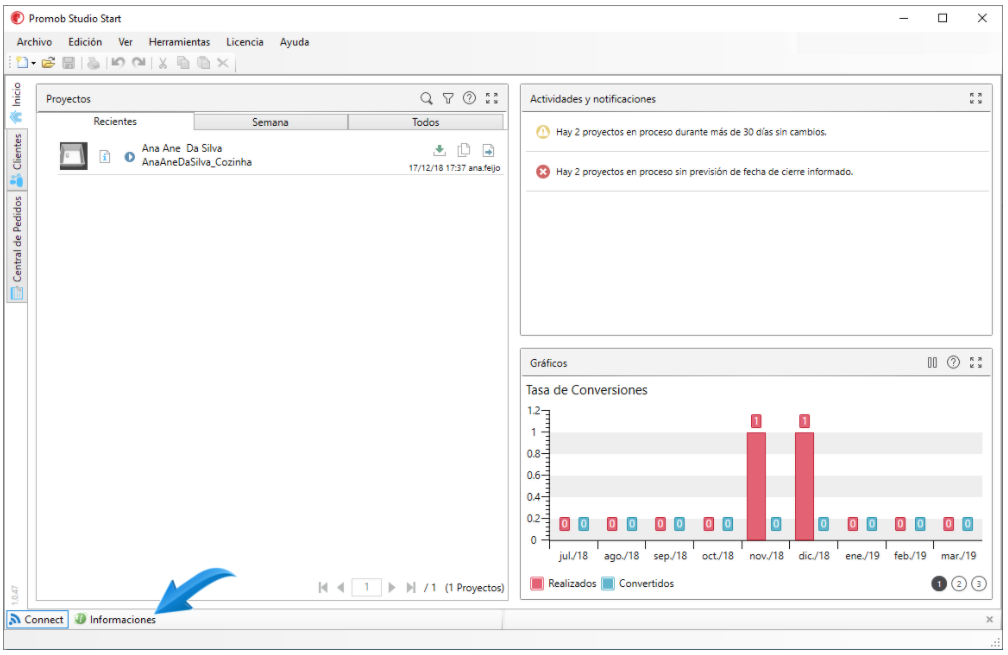Open help for the Proyectos panel

click(470, 98)
